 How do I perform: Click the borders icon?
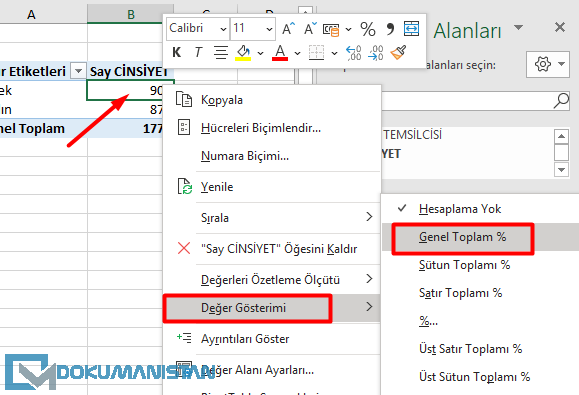(x=316, y=52)
